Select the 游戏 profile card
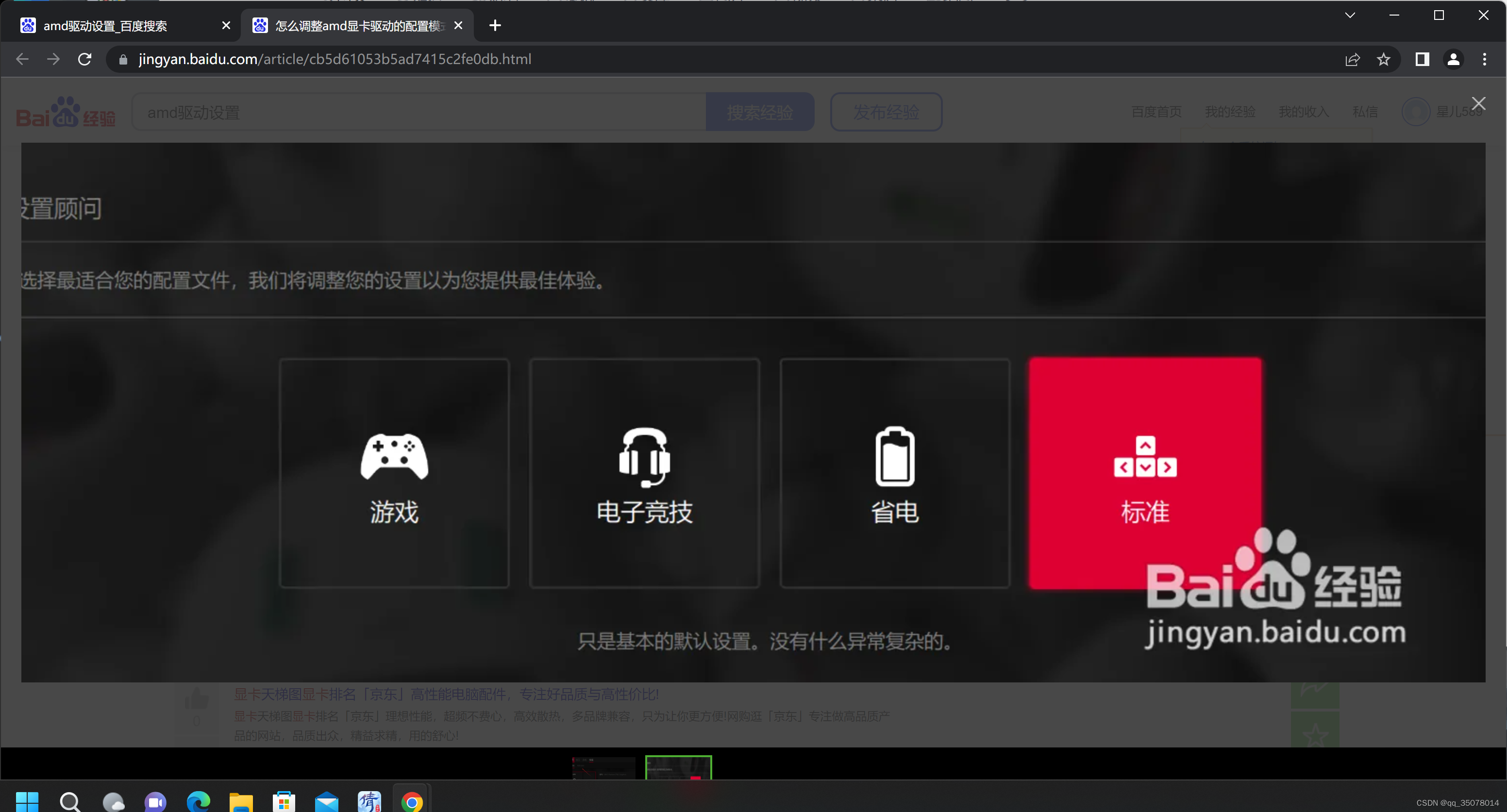 [394, 473]
